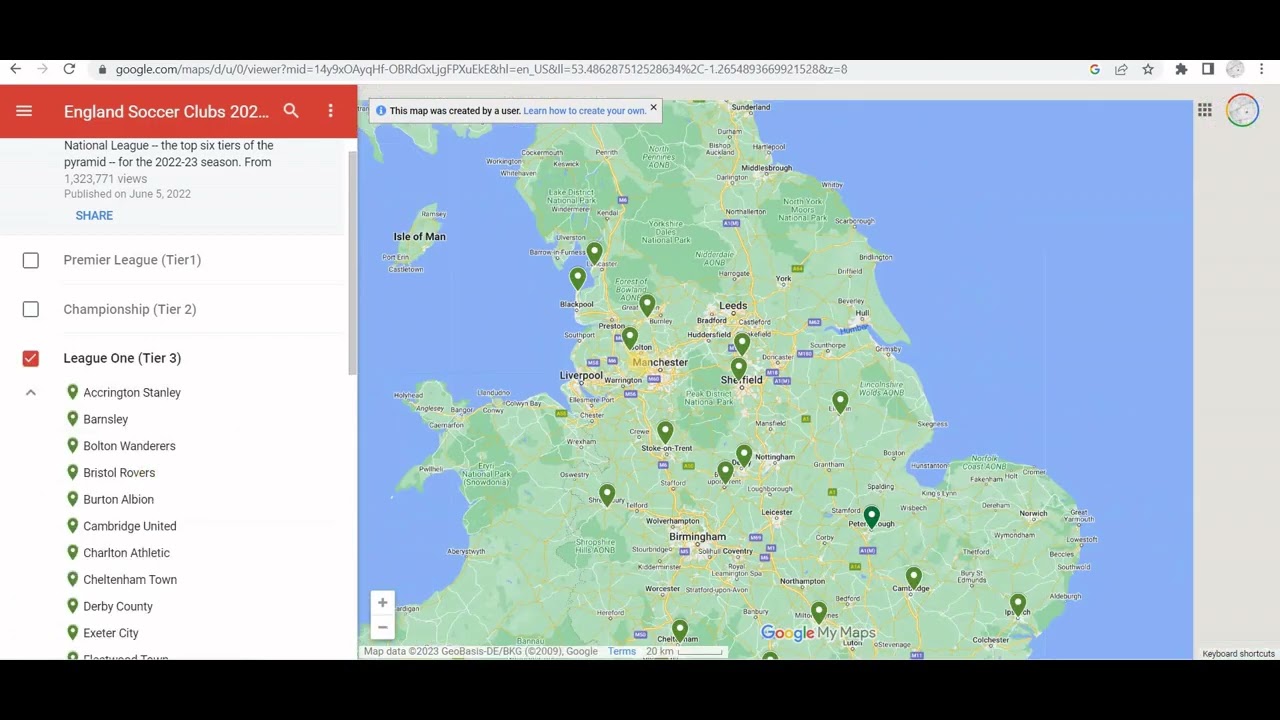Bookmark this page with the star icon
The width and height of the screenshot is (1280, 720).
[x=1148, y=69]
